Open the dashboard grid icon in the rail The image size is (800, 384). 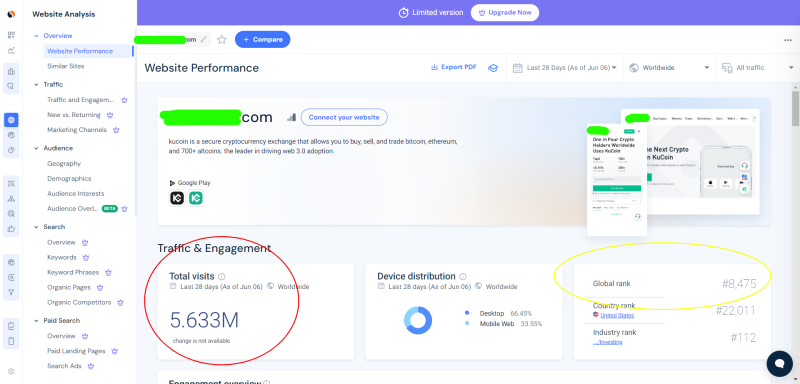click(x=11, y=35)
